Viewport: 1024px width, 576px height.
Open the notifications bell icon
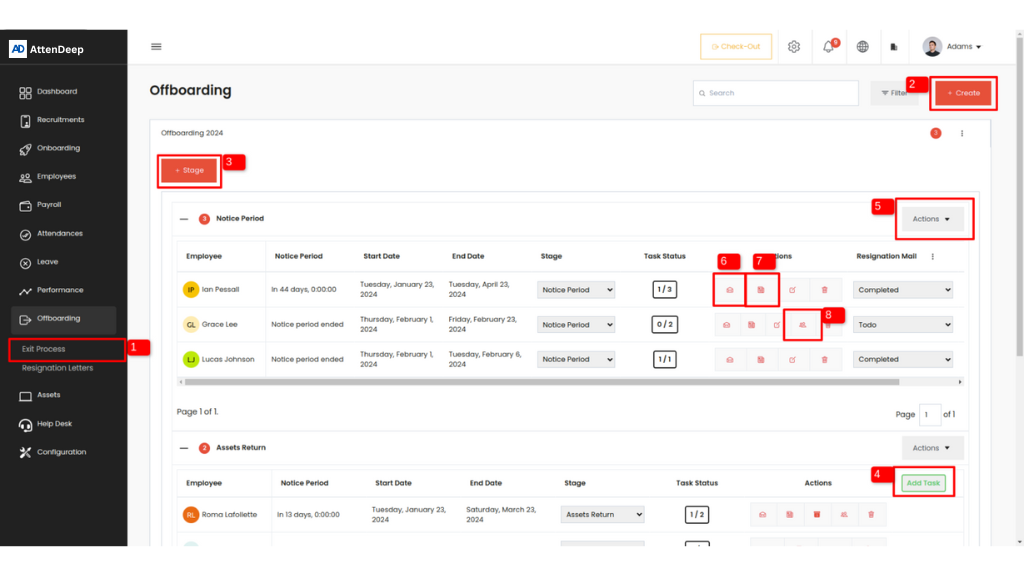[x=828, y=47]
